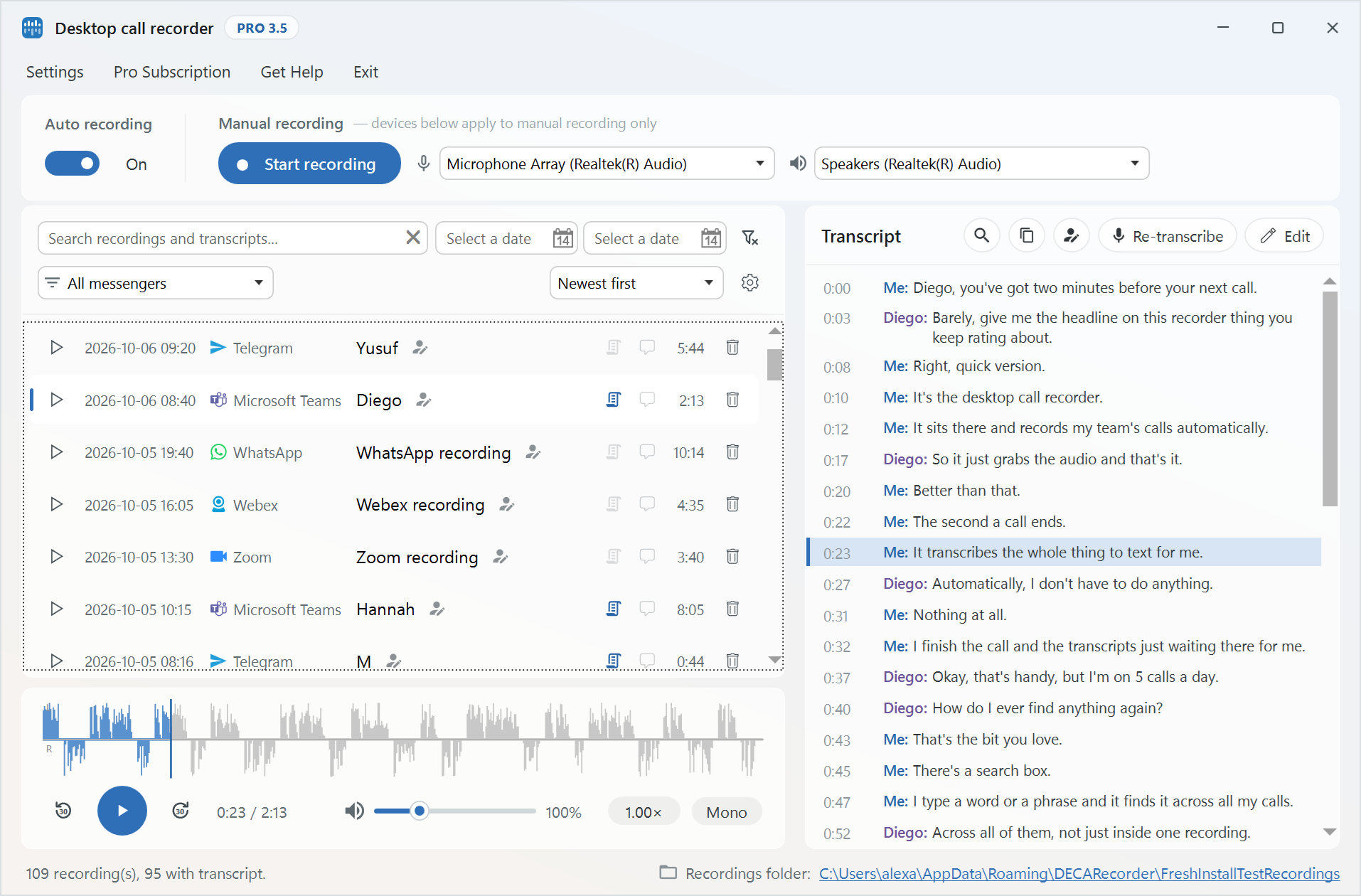Image resolution: width=1361 pixels, height=896 pixels.
Task: Open the Microphone Array device dropdown
Action: (607, 164)
